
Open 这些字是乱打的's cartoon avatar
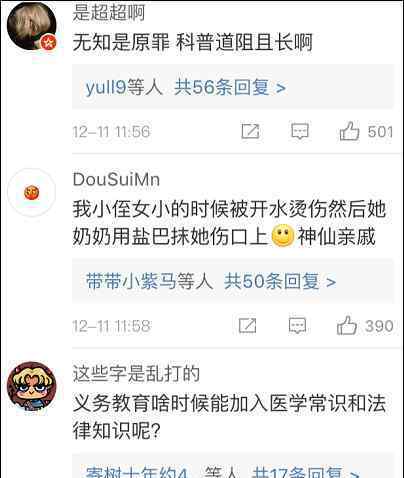[x=32, y=386]
